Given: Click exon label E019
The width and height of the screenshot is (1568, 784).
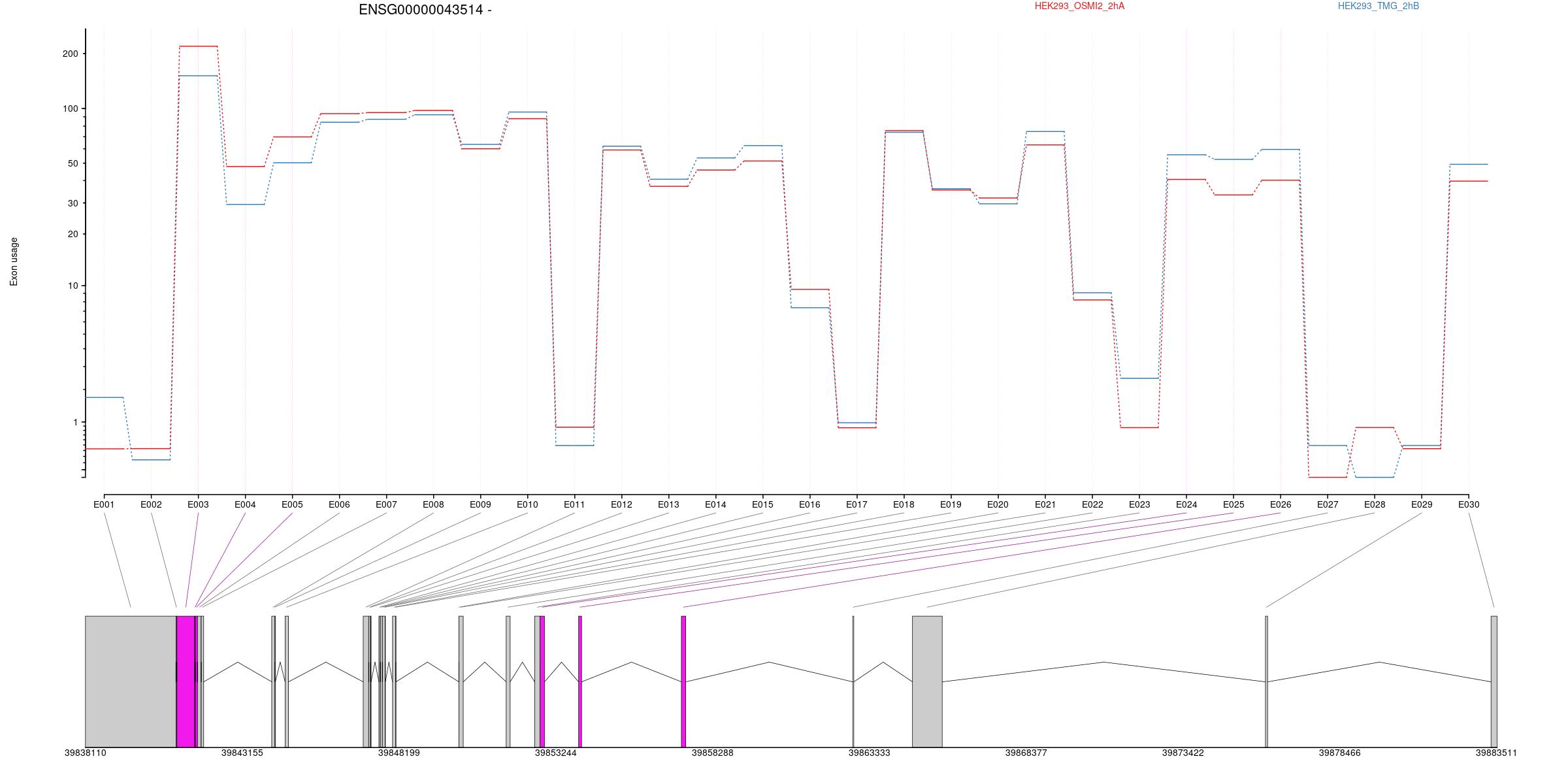Looking at the screenshot, I should 951,504.
